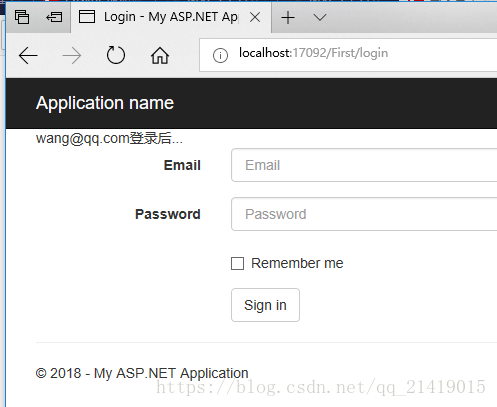Image resolution: width=497 pixels, height=407 pixels.
Task: Click the browser back arrow
Action: (28, 55)
